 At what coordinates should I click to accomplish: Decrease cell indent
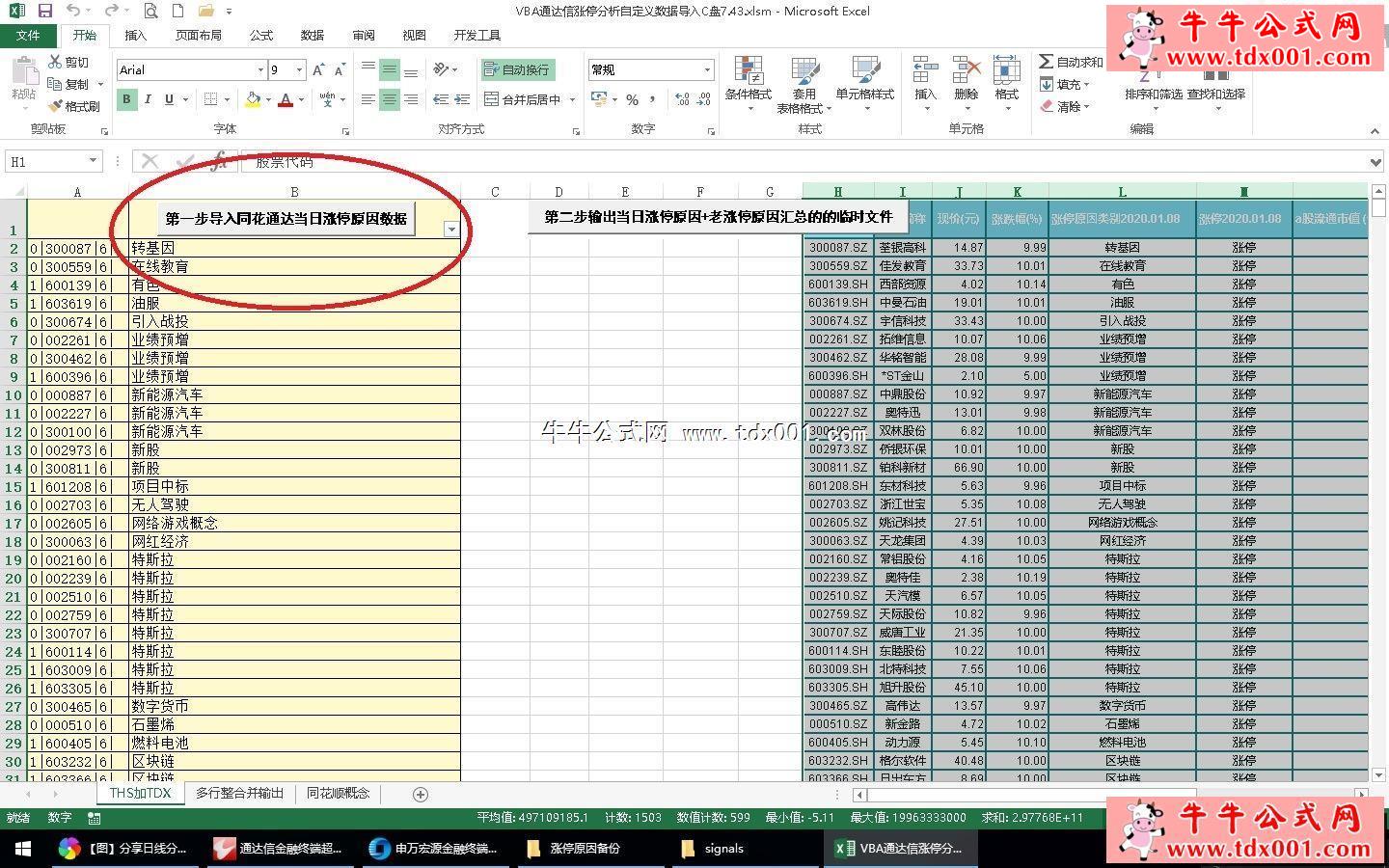[441, 99]
